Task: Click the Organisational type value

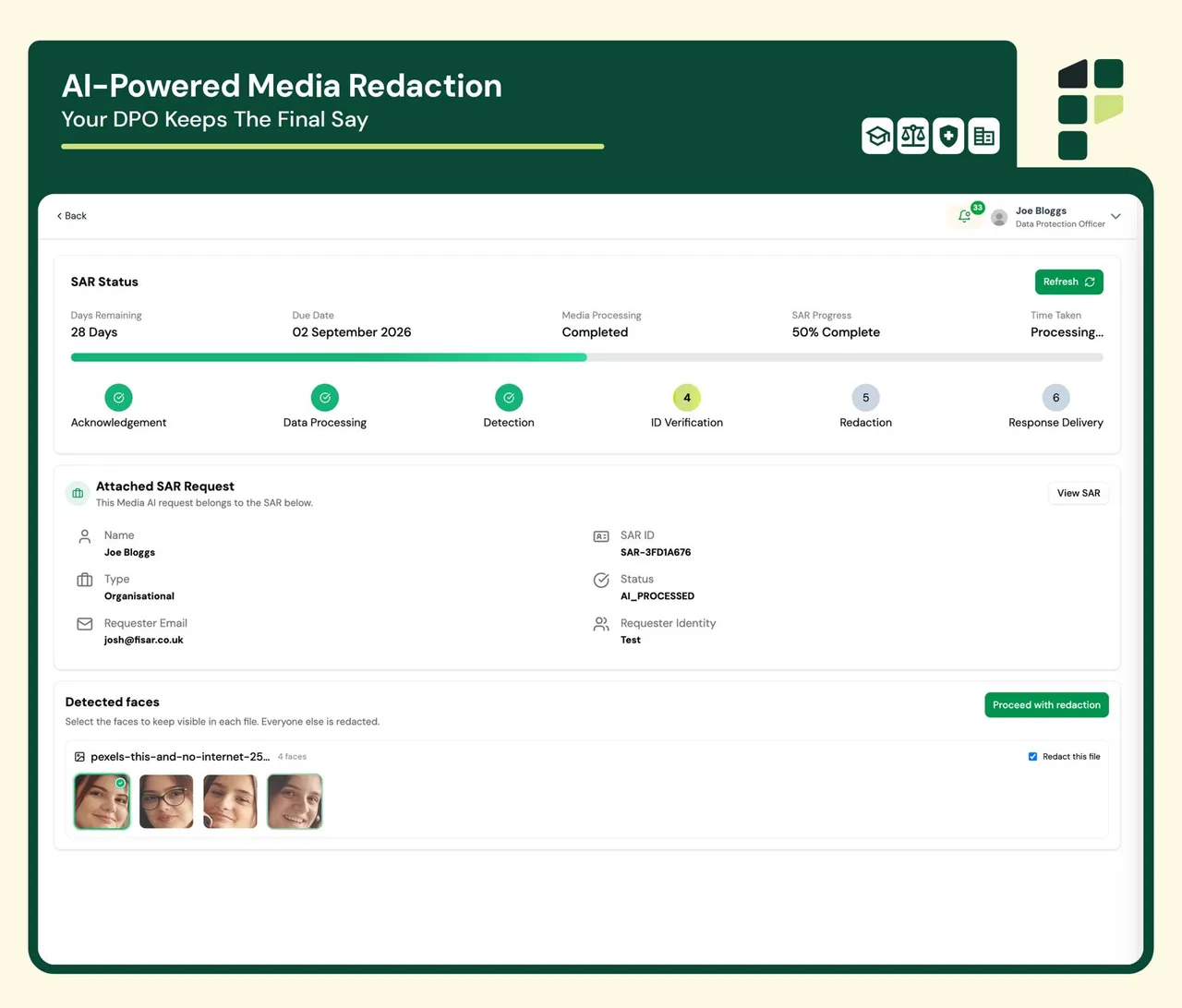Action: point(139,596)
